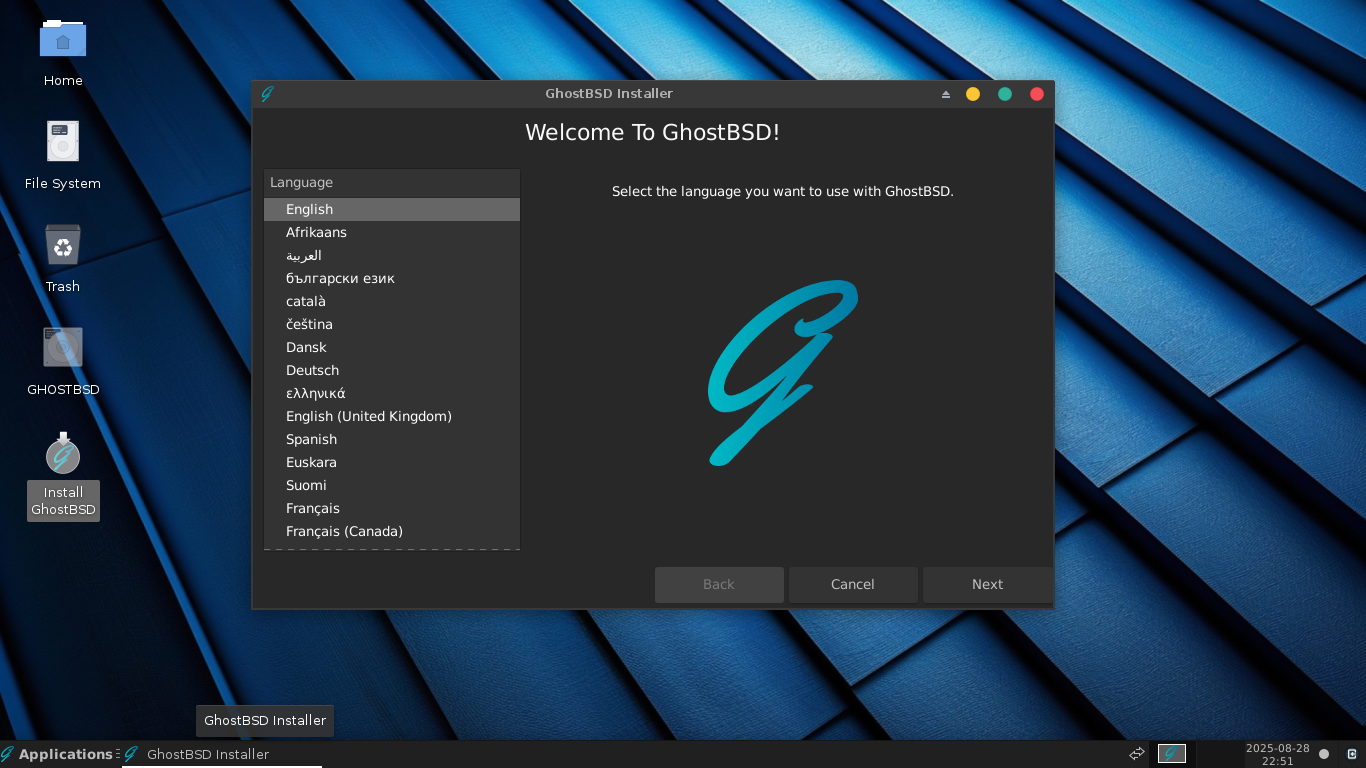Screen dimensions: 1366x768
Task: Choose български език in the language list
Action: click(392, 278)
